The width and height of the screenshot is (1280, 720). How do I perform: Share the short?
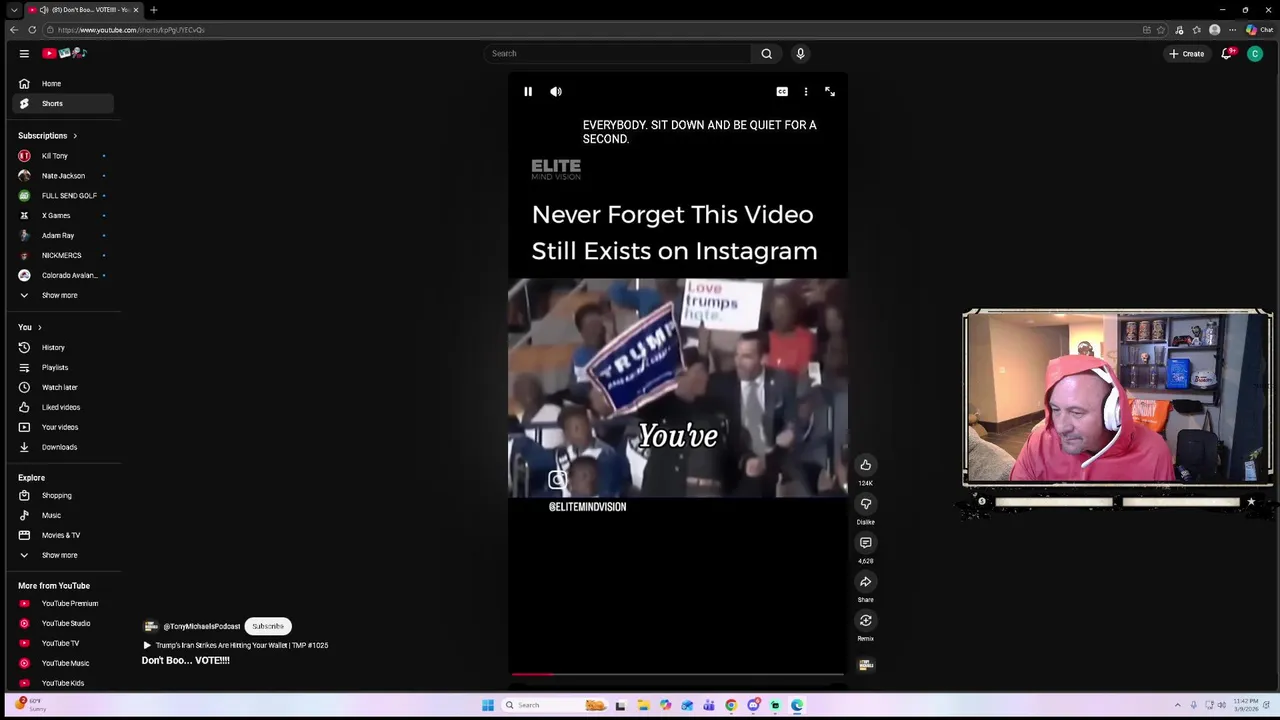pos(866,582)
